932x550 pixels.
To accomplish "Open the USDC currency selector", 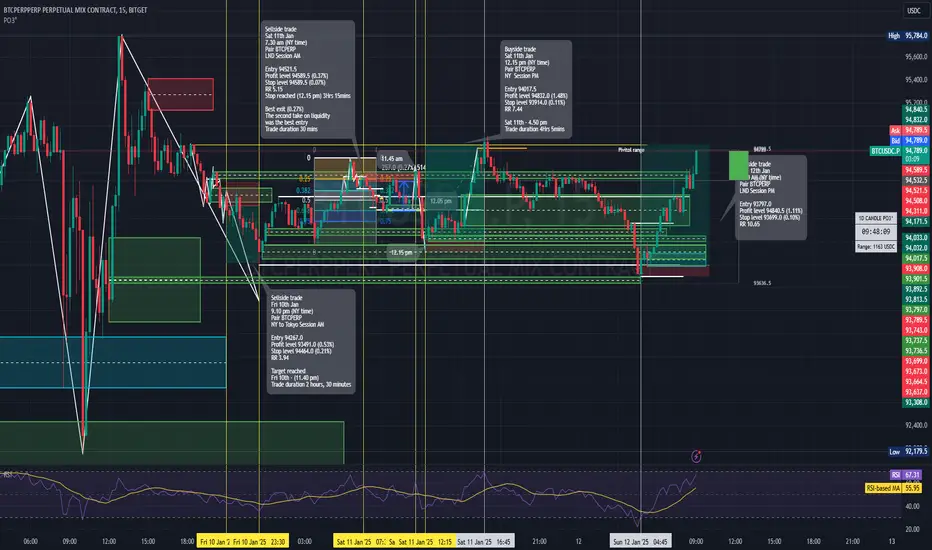I will click(x=914, y=11).
